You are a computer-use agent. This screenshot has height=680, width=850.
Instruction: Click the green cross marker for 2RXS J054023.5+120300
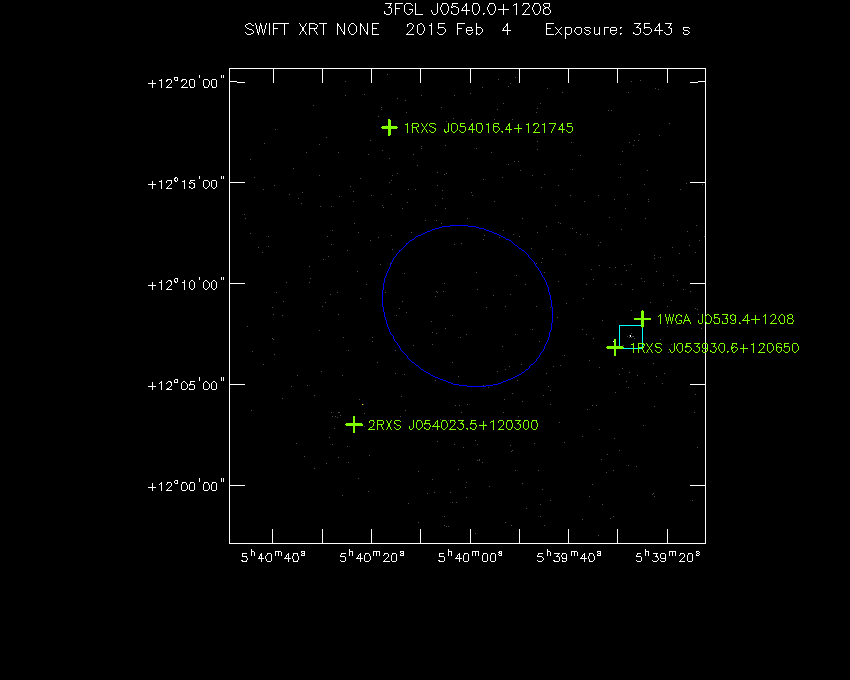tap(354, 425)
